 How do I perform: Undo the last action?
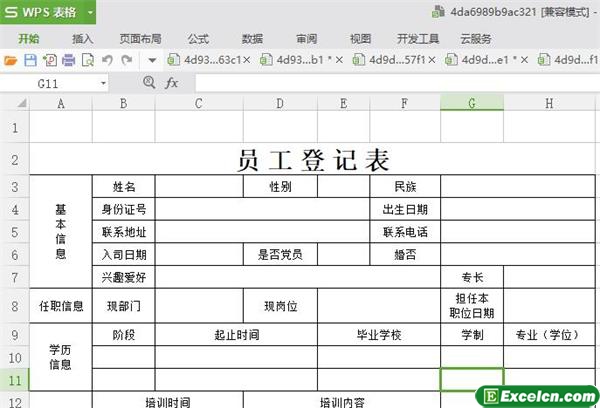pyautogui.click(x=108, y=60)
